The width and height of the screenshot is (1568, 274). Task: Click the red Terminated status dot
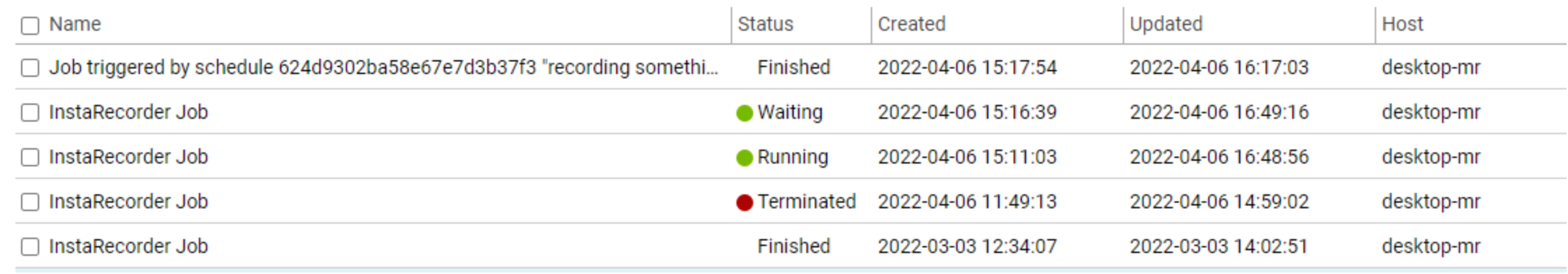[x=745, y=203]
